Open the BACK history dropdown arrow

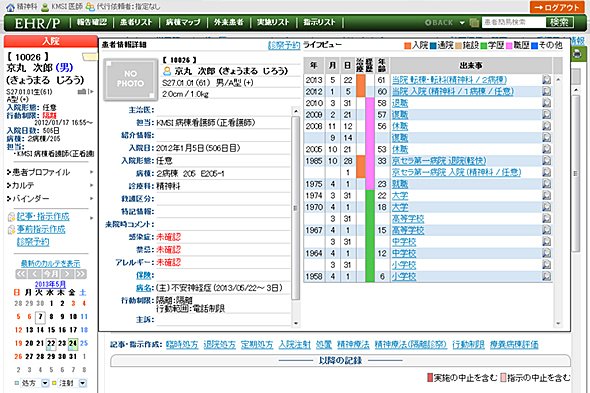462,23
